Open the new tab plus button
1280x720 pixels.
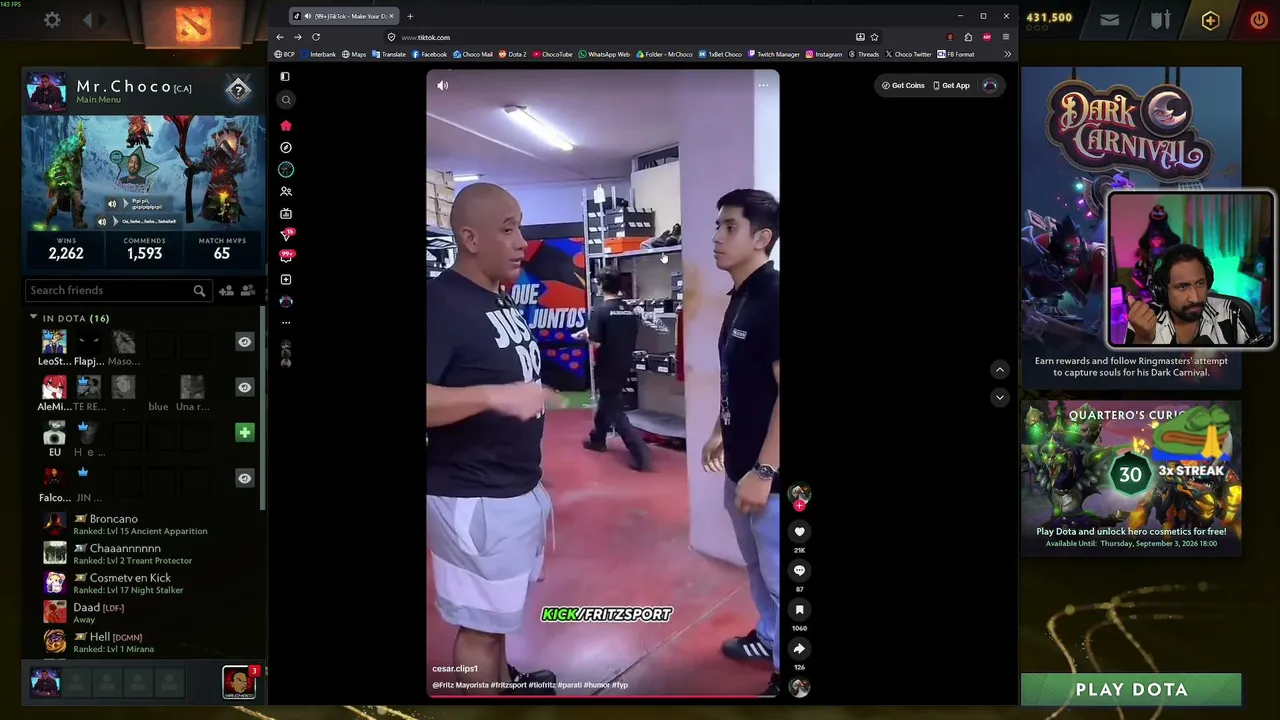coord(410,16)
